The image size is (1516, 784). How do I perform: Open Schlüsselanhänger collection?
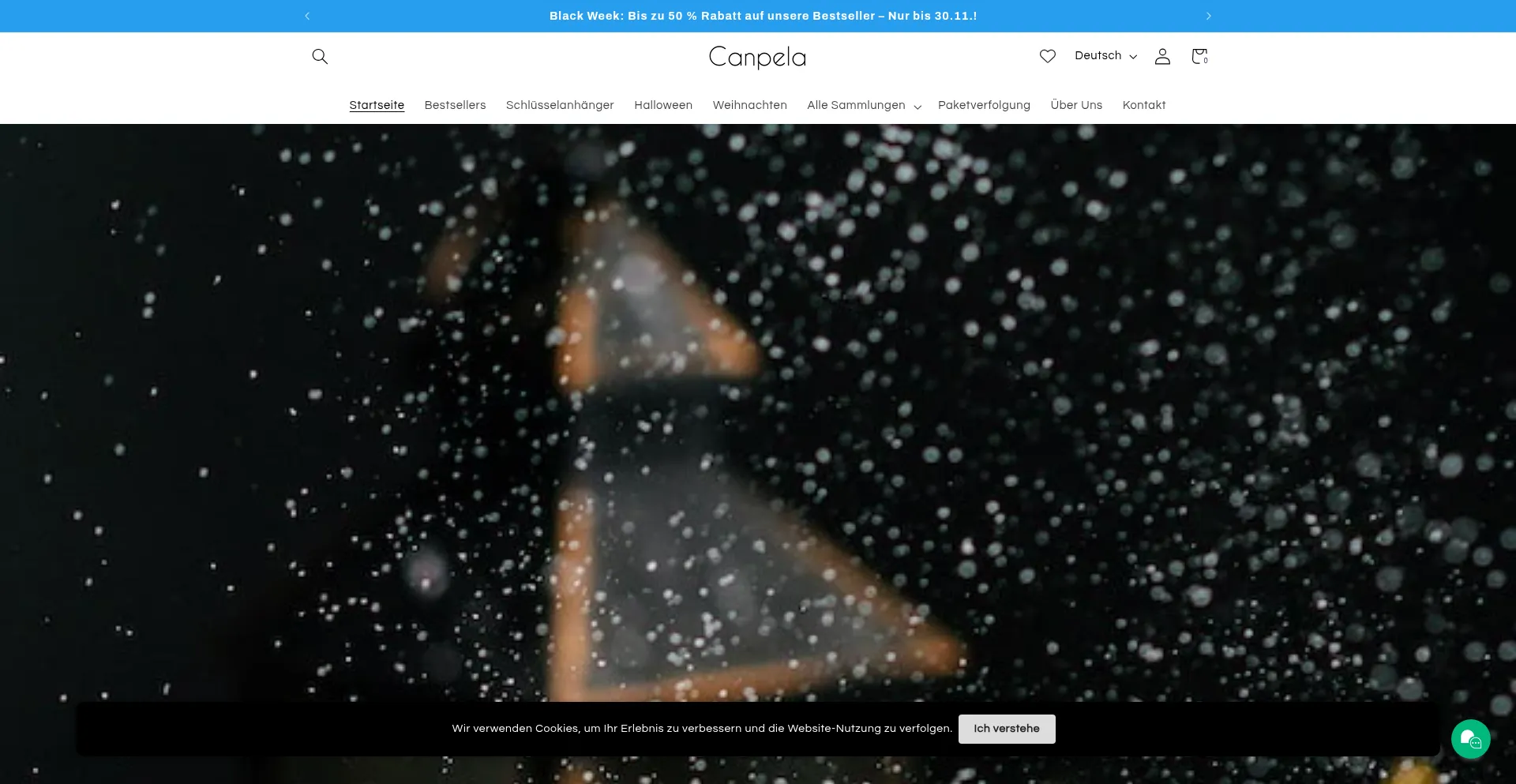[x=560, y=106]
